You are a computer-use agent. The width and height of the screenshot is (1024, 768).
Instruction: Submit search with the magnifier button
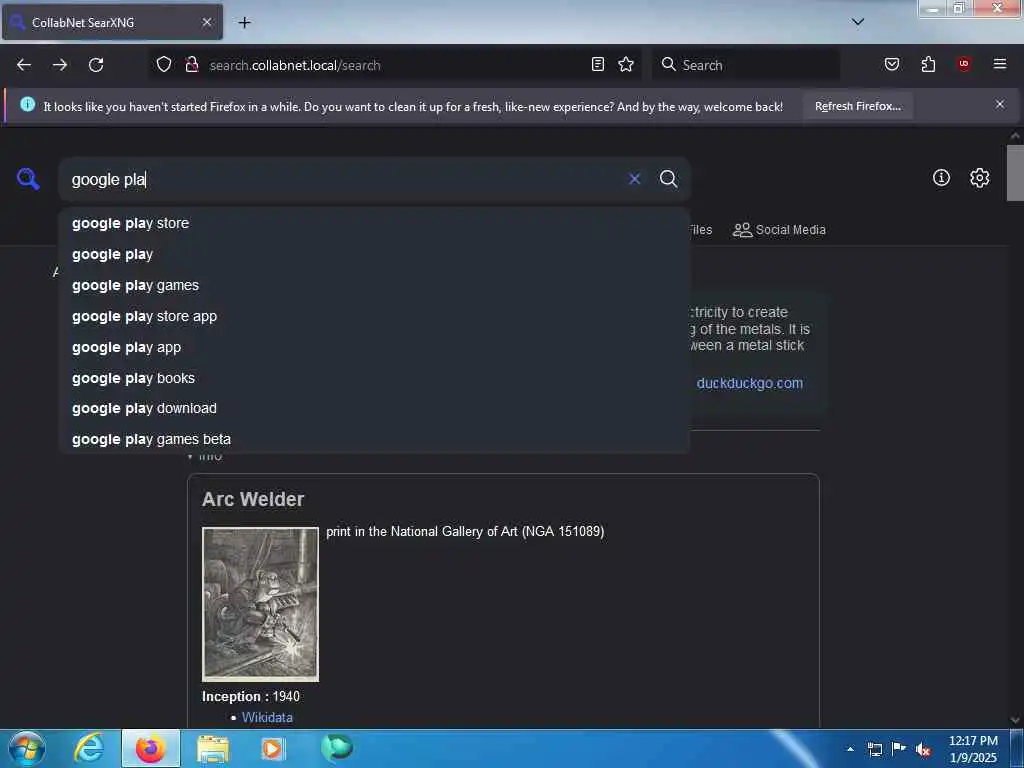click(x=668, y=179)
